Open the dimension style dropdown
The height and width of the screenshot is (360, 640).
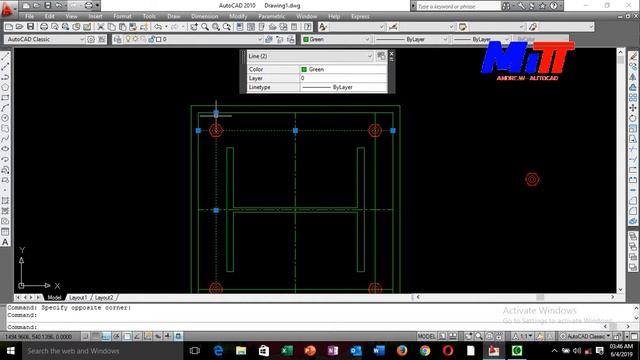(451, 27)
